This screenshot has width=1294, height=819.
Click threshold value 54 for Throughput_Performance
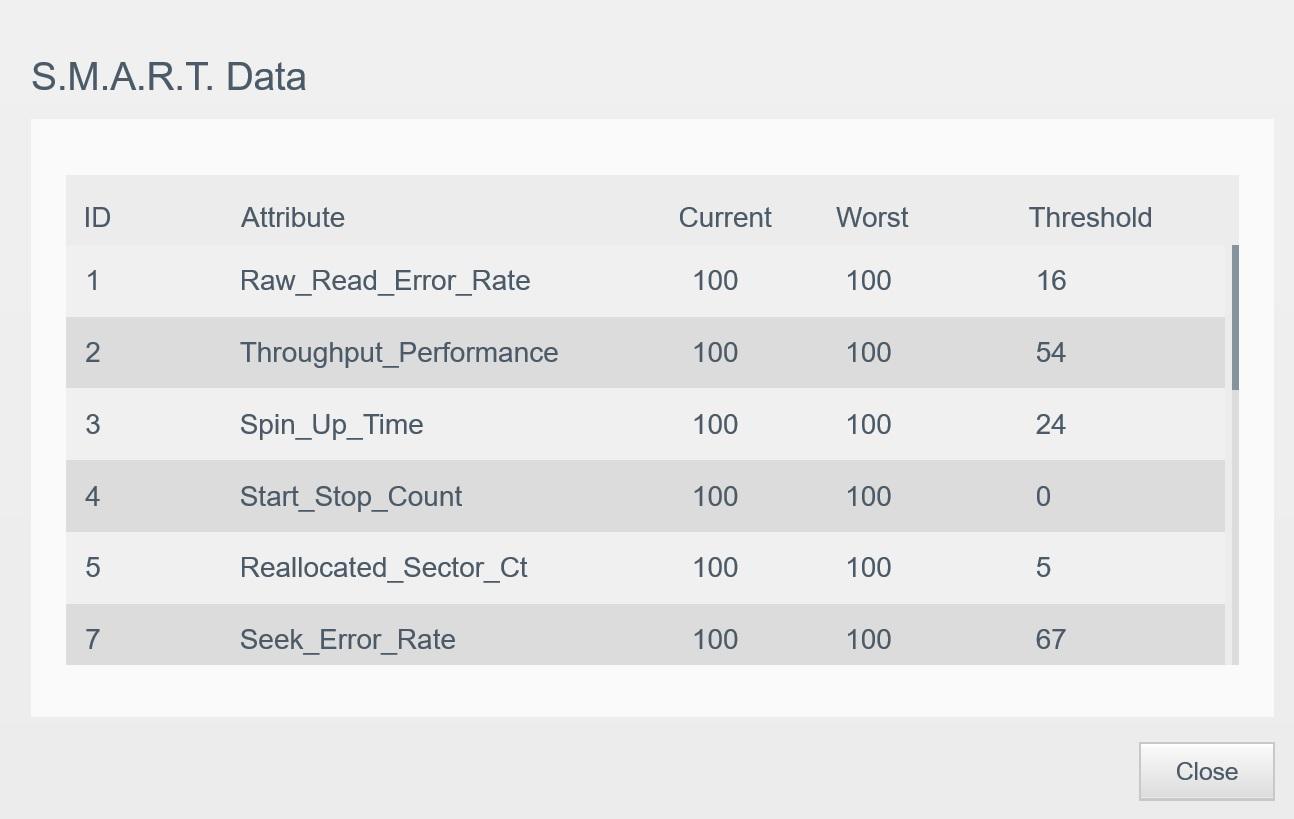(x=1051, y=353)
